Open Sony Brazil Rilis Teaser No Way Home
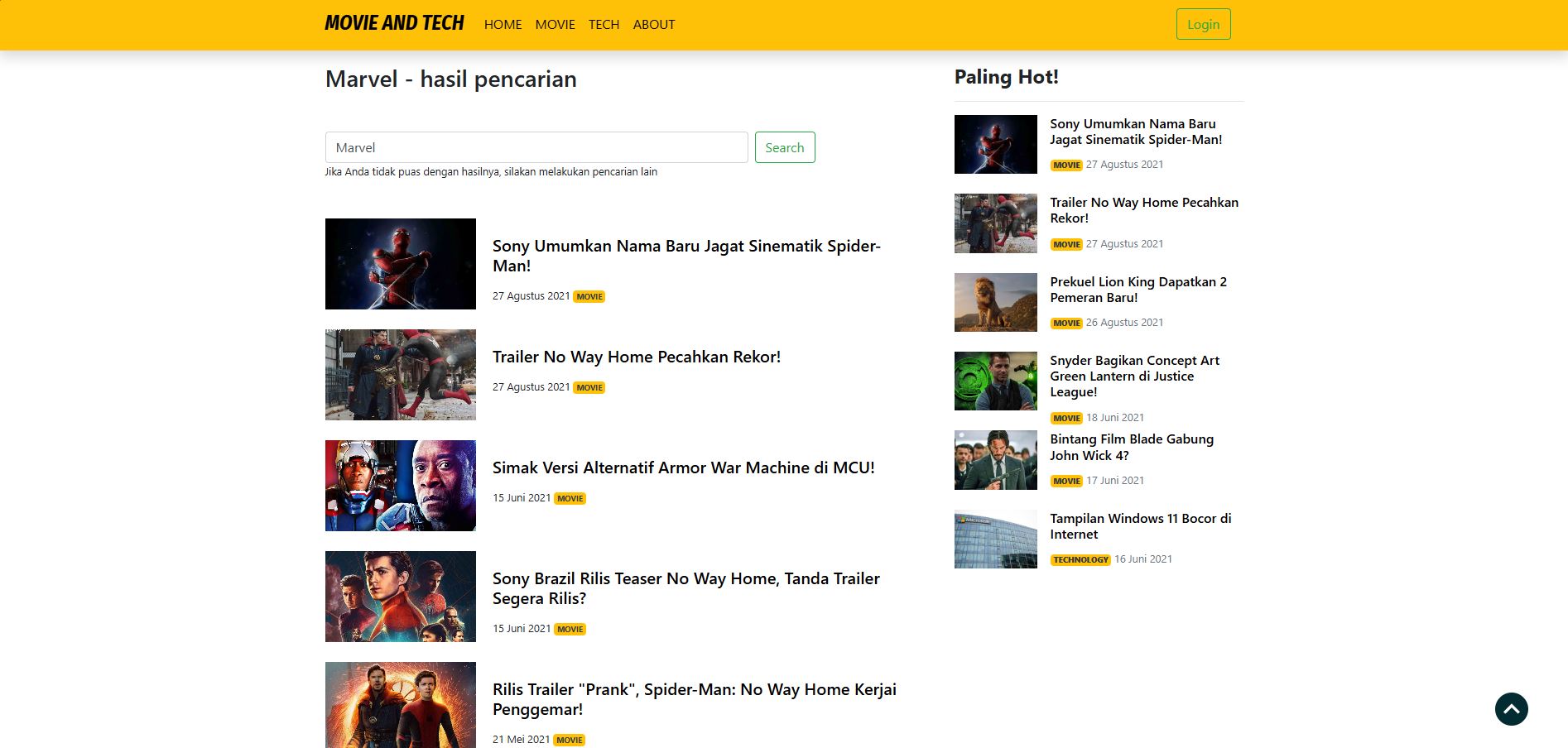Screen dimensions: 1568x748 click(686, 588)
